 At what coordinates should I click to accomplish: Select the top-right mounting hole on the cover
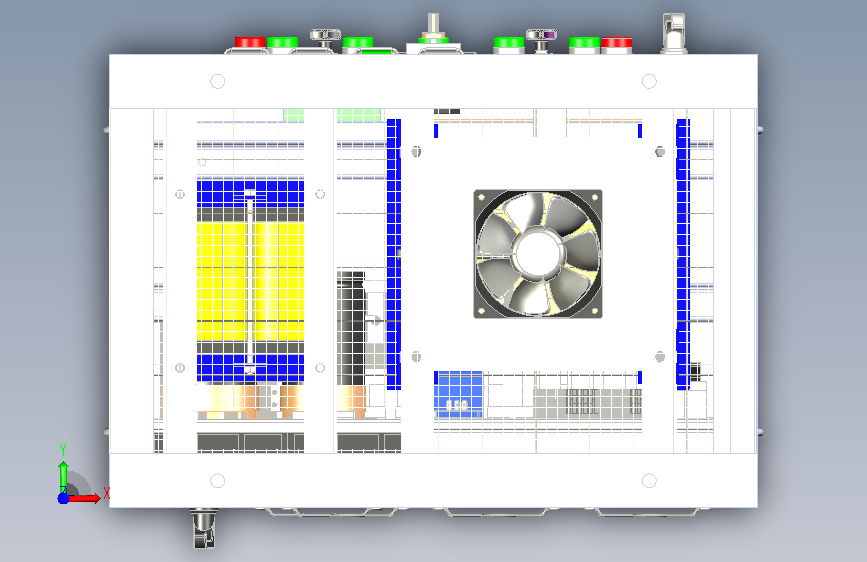[x=649, y=81]
